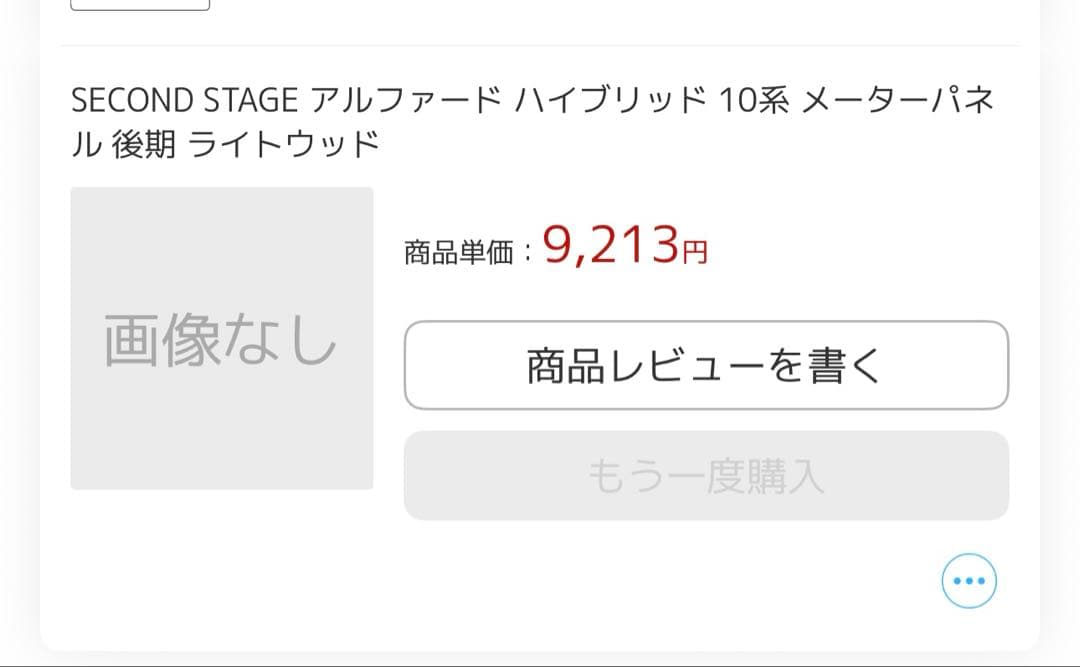Viewport: 1080px width, 667px height.
Task: Tap the grayed-out buy-again button
Action: (705, 477)
